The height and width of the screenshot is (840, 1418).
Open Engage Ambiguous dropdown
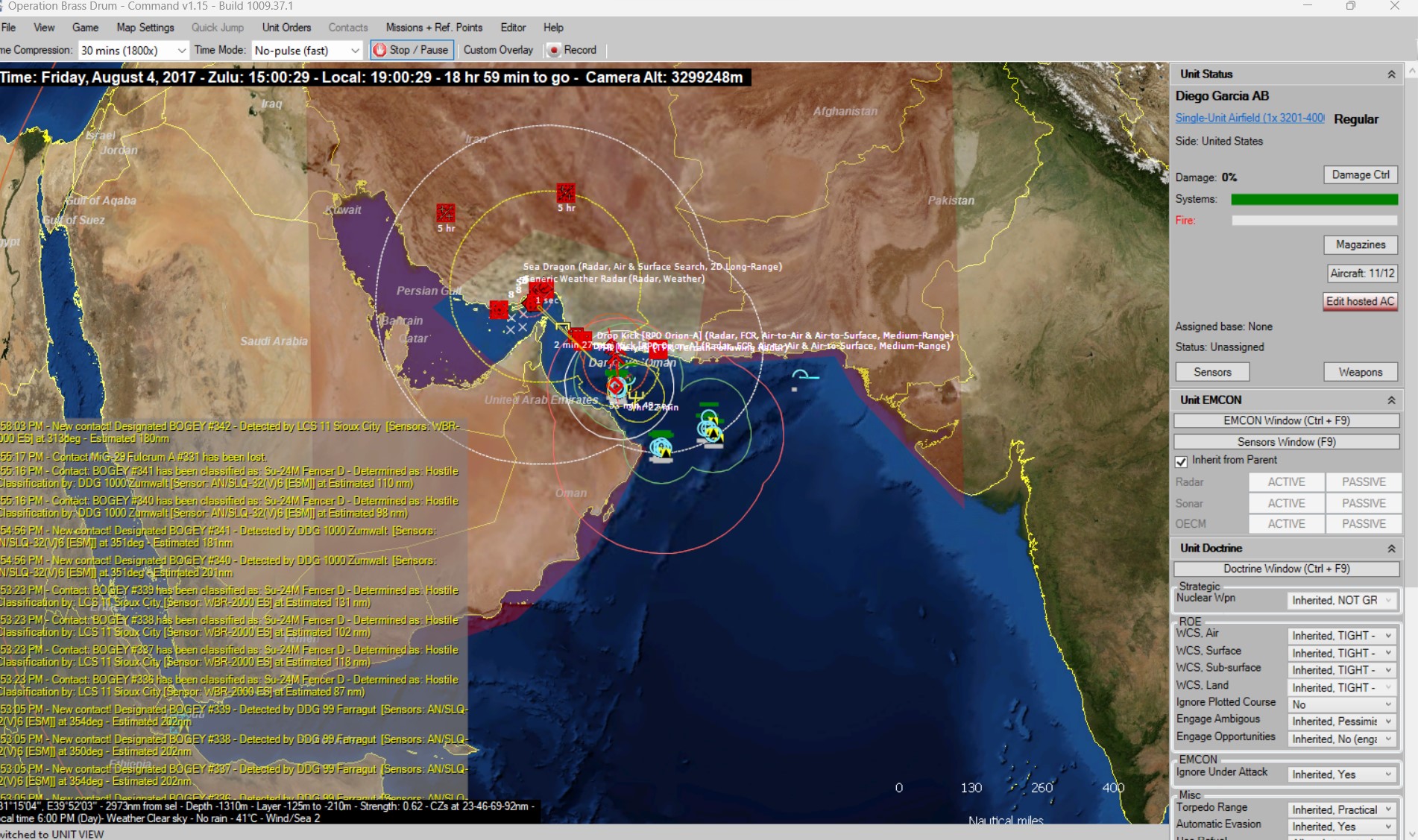(x=1341, y=721)
